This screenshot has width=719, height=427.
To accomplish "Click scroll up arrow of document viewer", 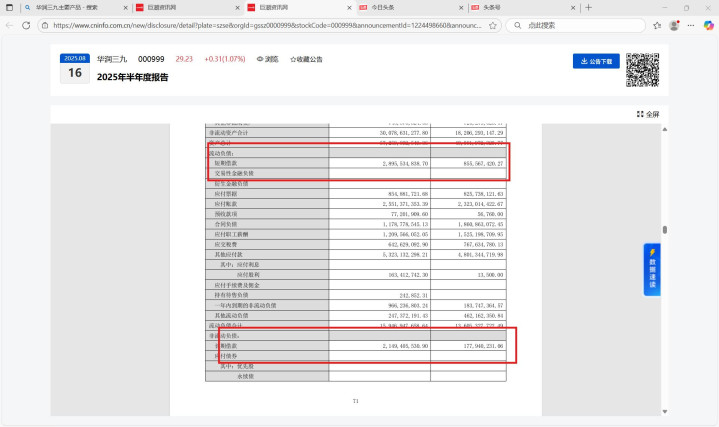I will pos(664,129).
